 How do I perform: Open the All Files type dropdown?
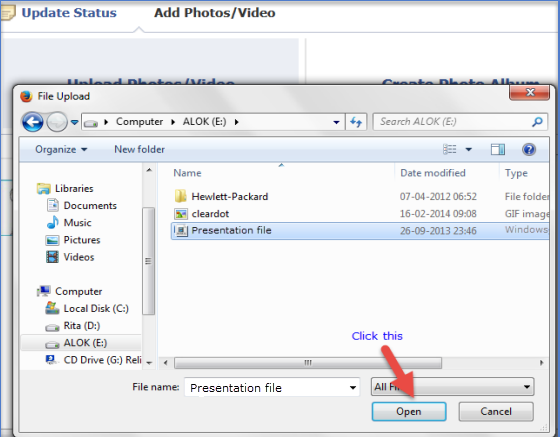(x=452, y=387)
